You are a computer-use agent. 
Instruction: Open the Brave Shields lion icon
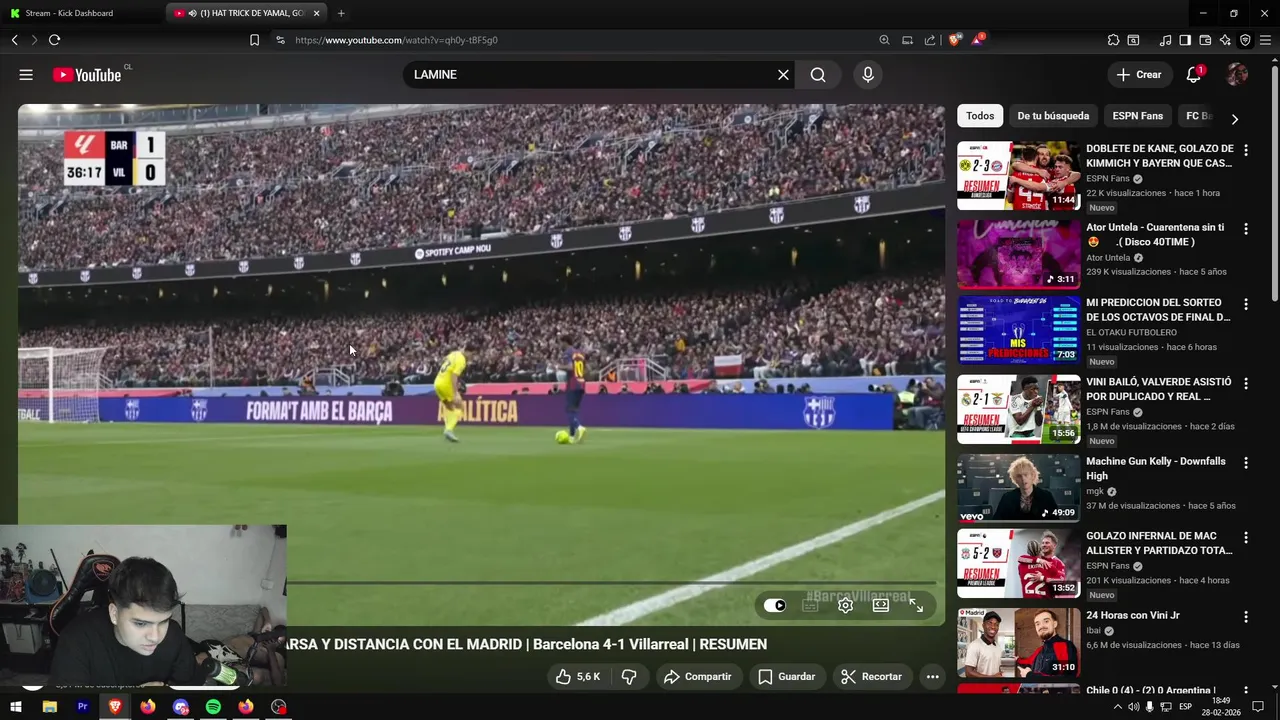tap(955, 40)
